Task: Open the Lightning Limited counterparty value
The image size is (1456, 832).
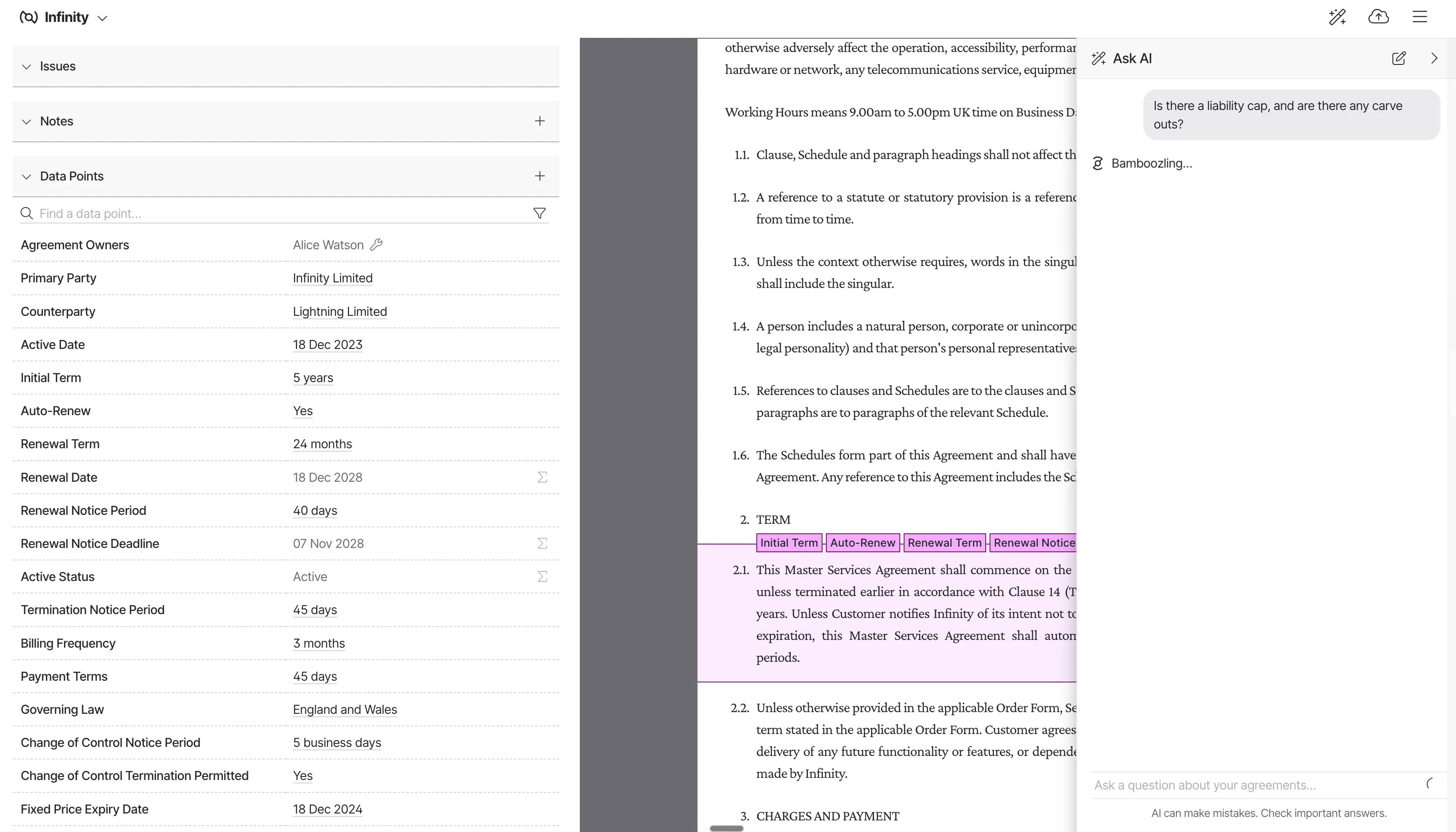Action: (340, 312)
